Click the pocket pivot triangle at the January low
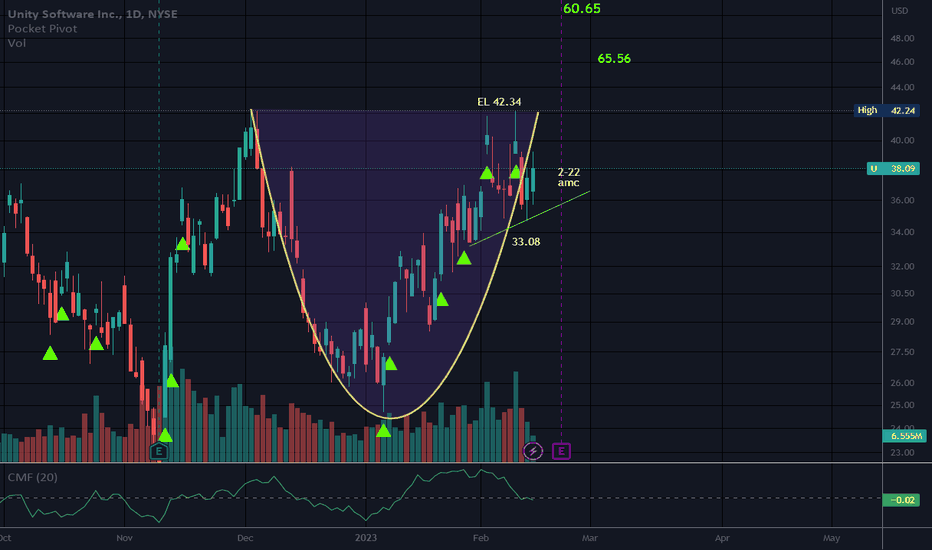Screen dimensions: 932x550 (383, 430)
